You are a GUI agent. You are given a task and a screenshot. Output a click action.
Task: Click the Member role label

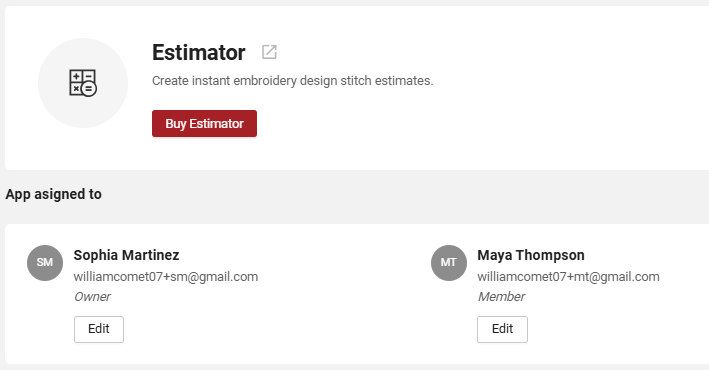point(501,297)
